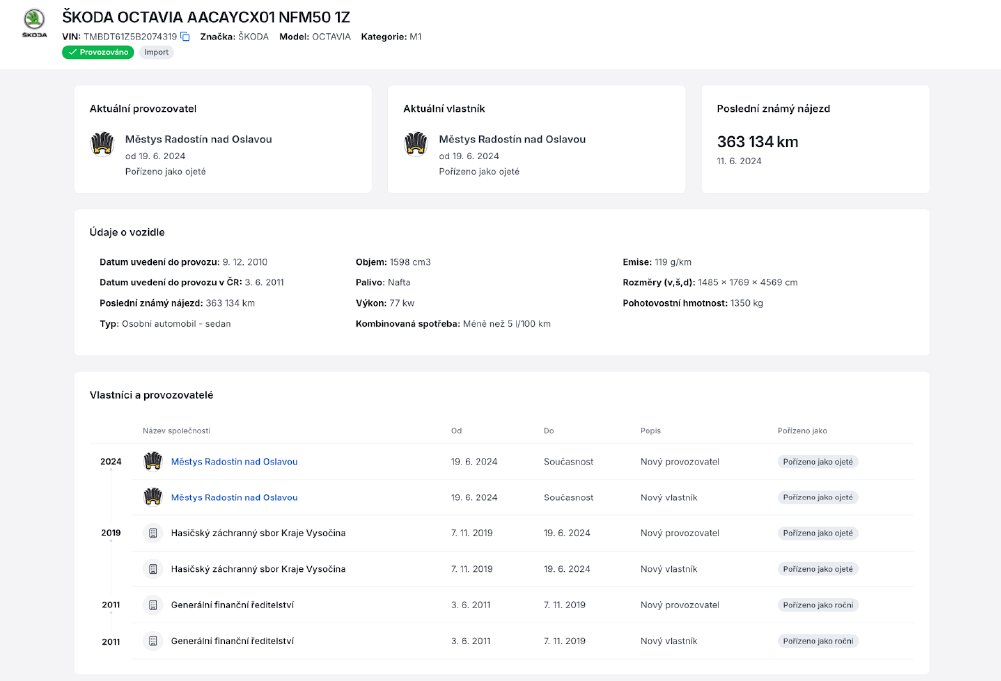Click building icon in Generální ředitelství Nový vlastník row
The width and height of the screenshot is (1001, 681).
(x=153, y=641)
